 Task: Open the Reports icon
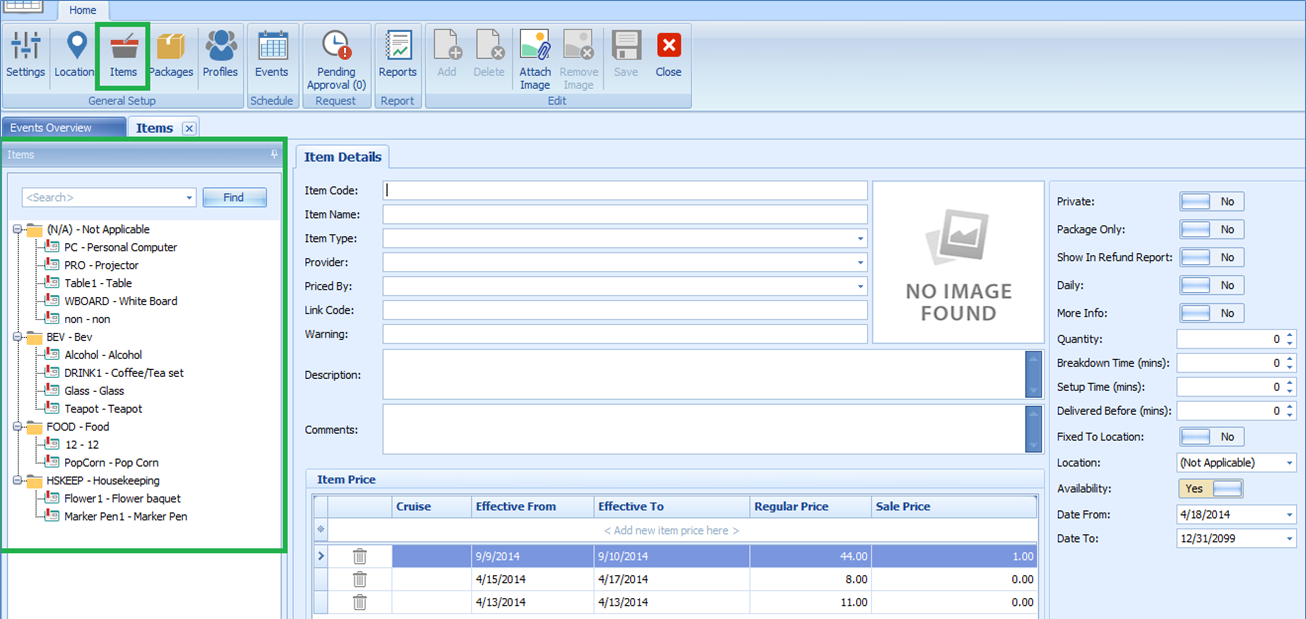398,55
